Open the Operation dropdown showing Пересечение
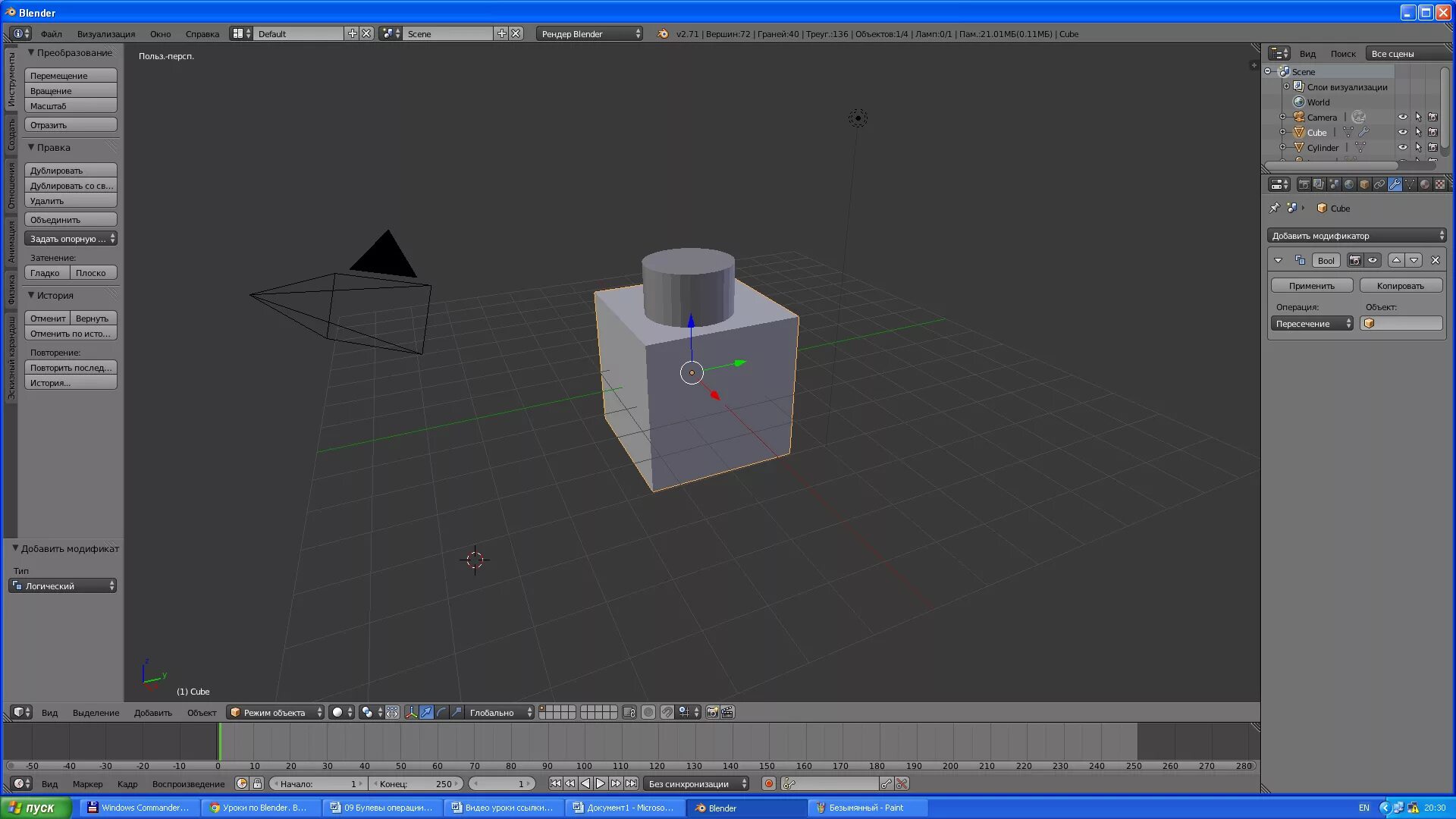This screenshot has width=1456, height=819. [1312, 323]
